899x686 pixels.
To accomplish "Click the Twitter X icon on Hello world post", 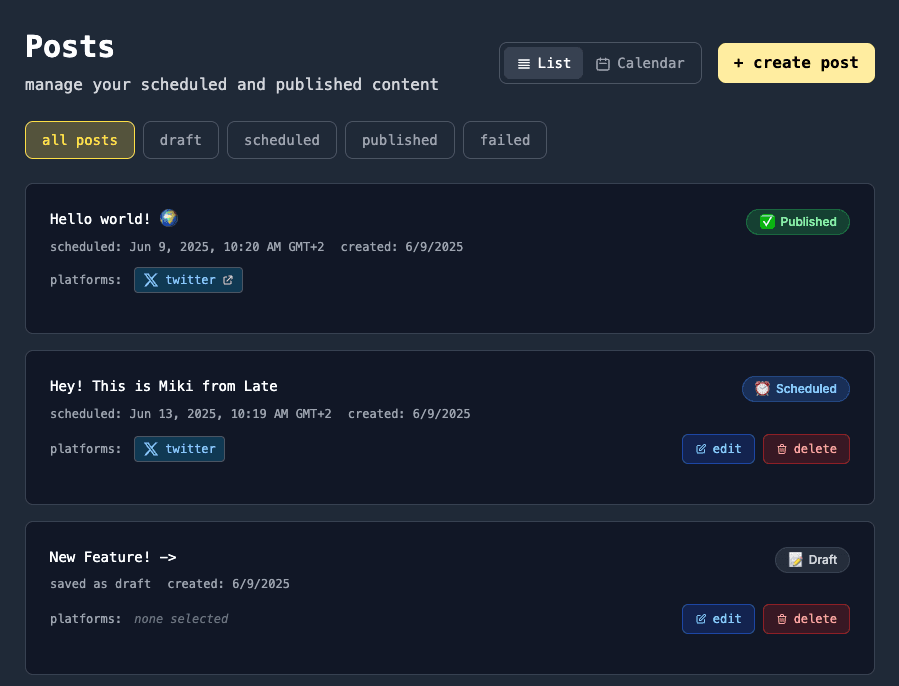I will coord(149,280).
